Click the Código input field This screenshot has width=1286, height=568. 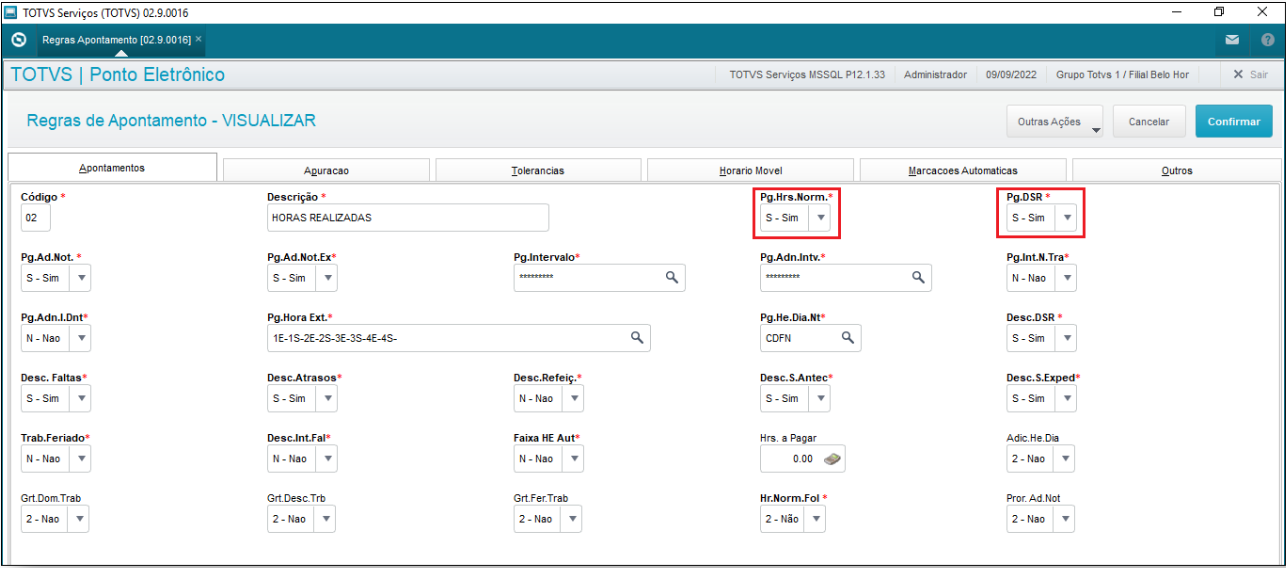[x=35, y=217]
